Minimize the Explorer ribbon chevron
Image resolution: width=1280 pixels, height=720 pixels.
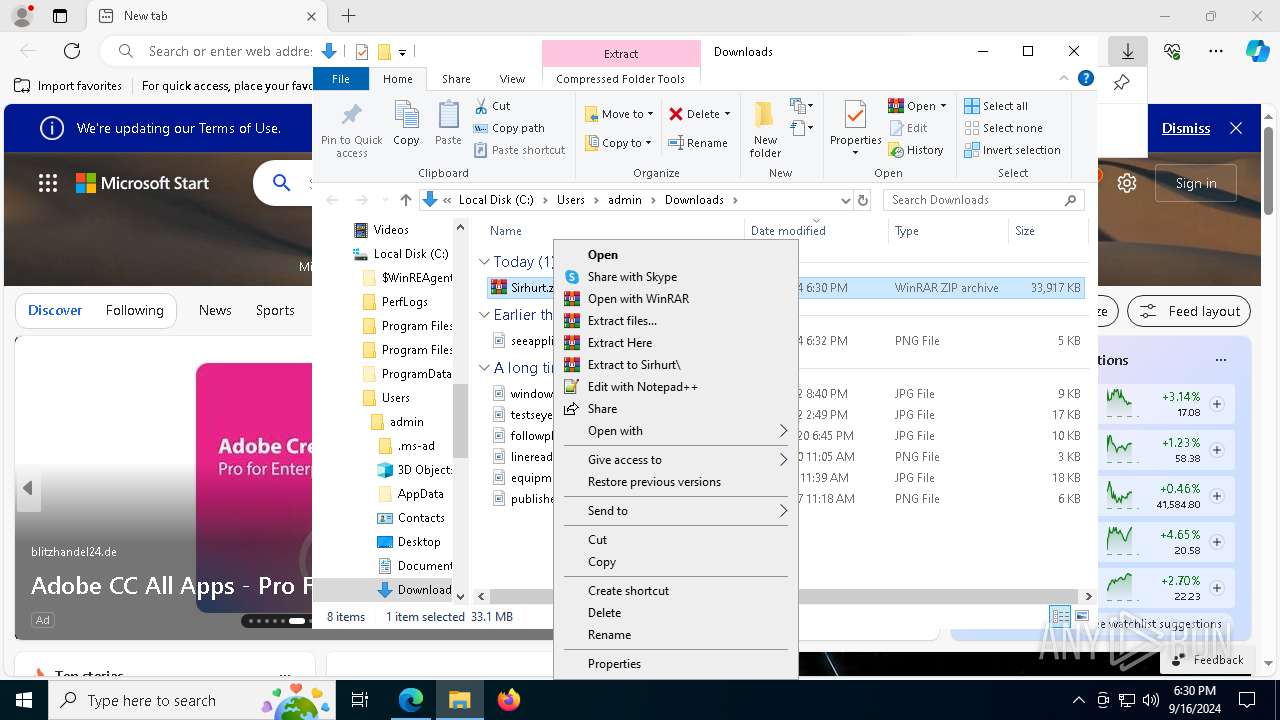coord(1064,78)
